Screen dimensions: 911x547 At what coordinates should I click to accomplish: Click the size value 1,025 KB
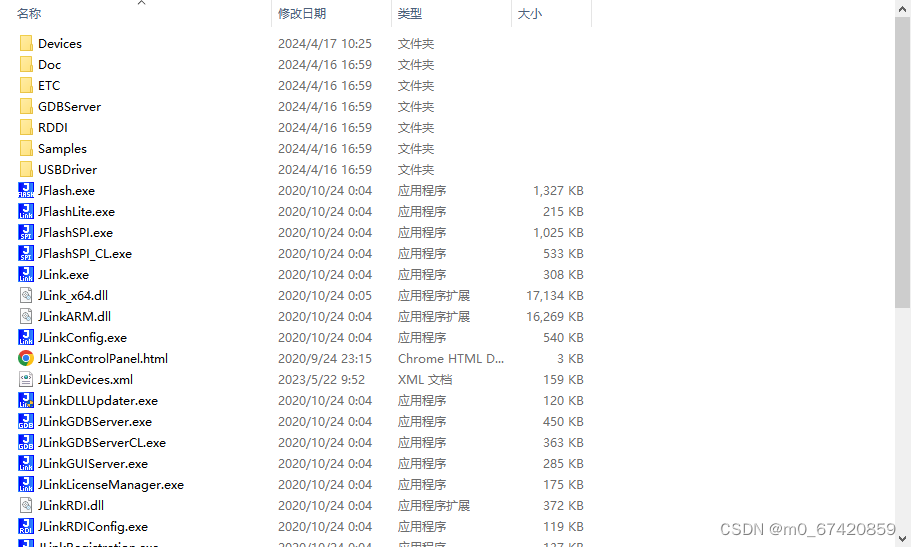558,232
